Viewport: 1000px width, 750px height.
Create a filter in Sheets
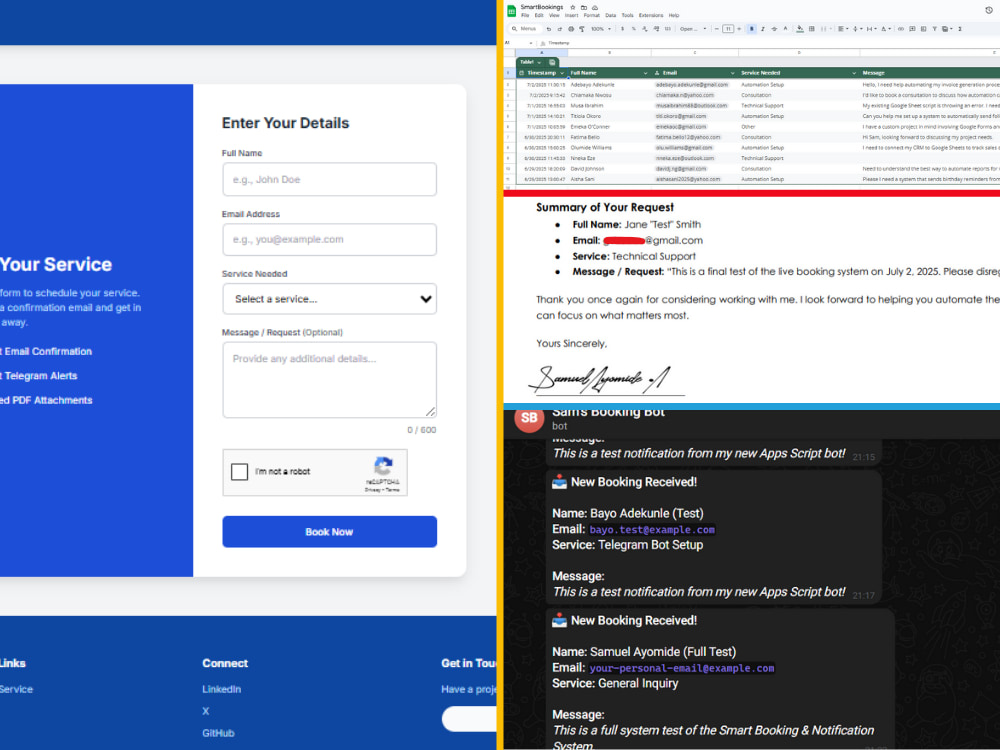(934, 29)
